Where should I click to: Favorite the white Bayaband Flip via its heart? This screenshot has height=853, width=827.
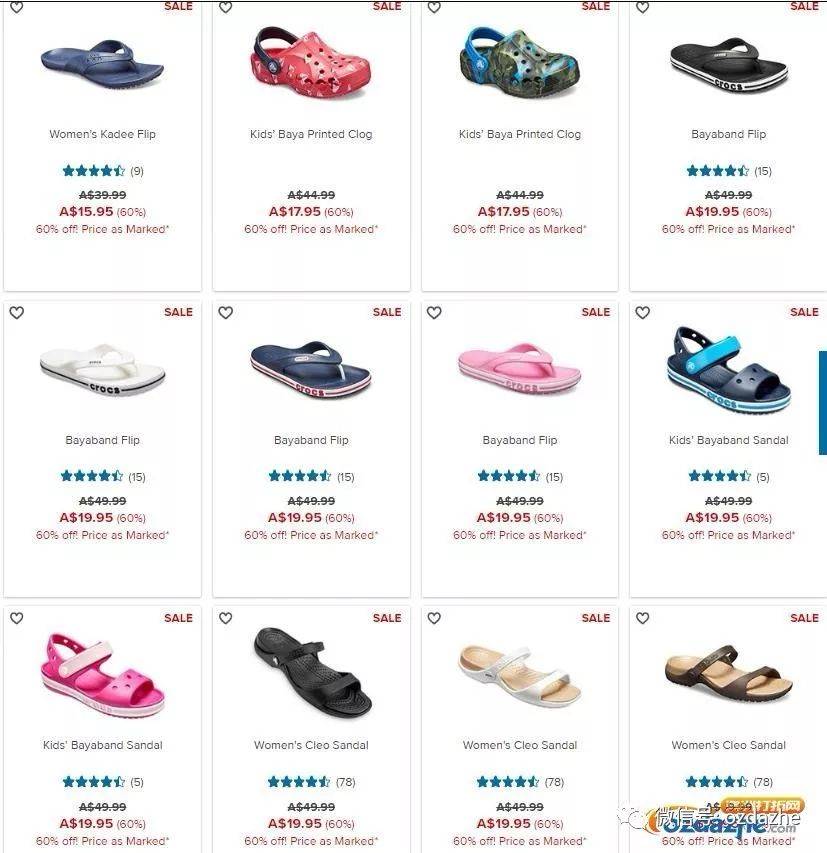[17, 312]
